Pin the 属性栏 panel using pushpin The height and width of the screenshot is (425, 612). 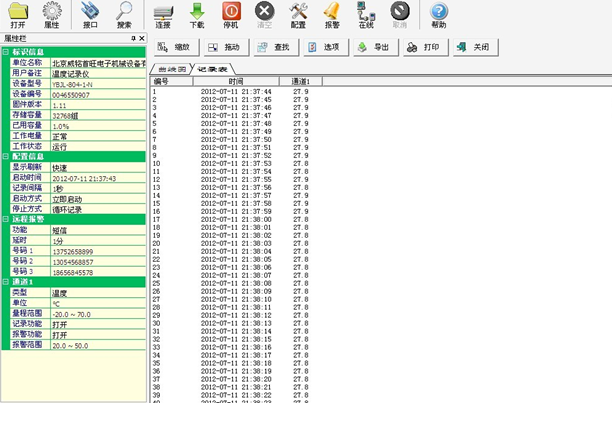(133, 38)
